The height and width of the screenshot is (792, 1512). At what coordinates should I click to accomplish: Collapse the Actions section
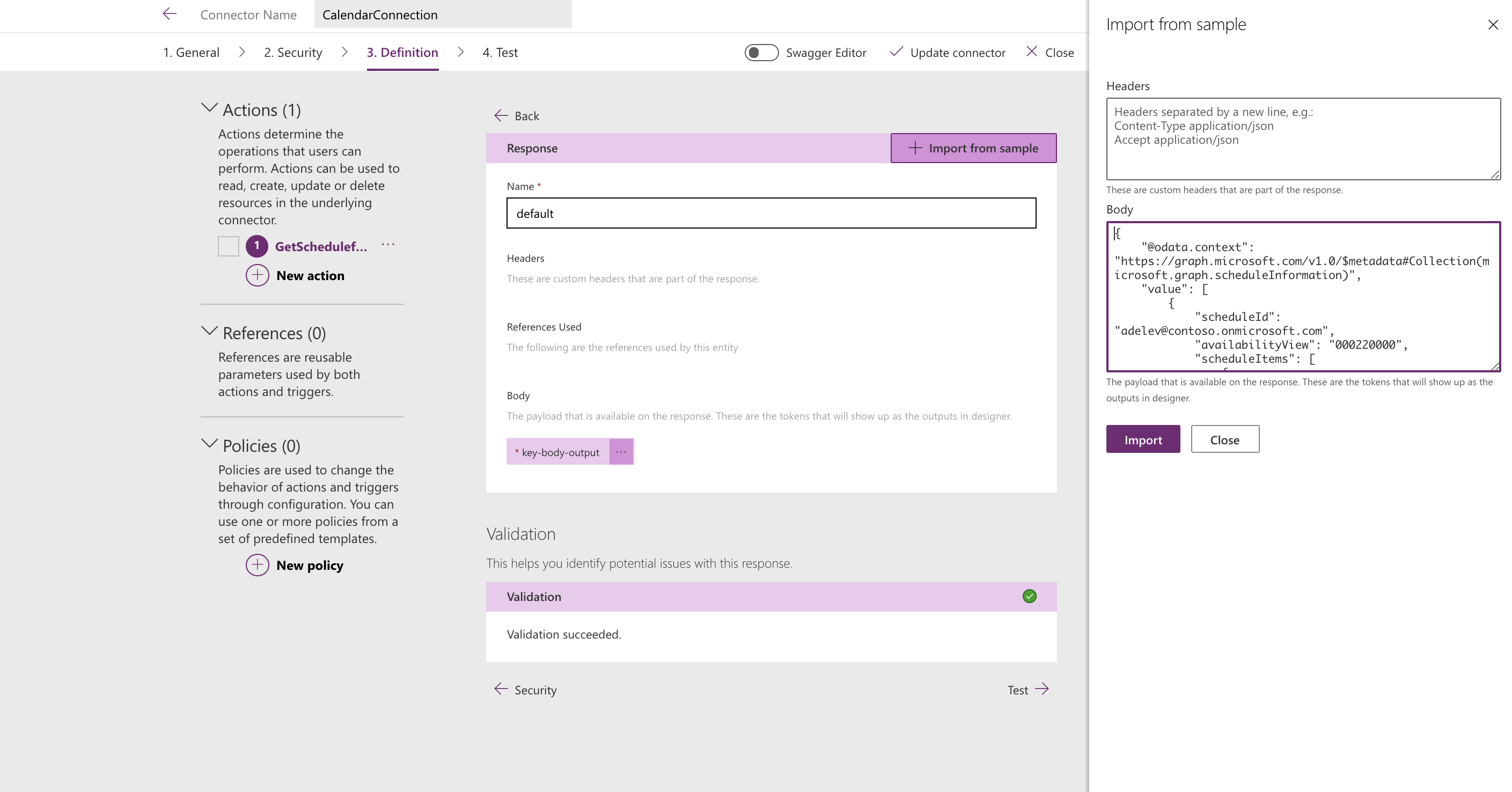coord(209,108)
